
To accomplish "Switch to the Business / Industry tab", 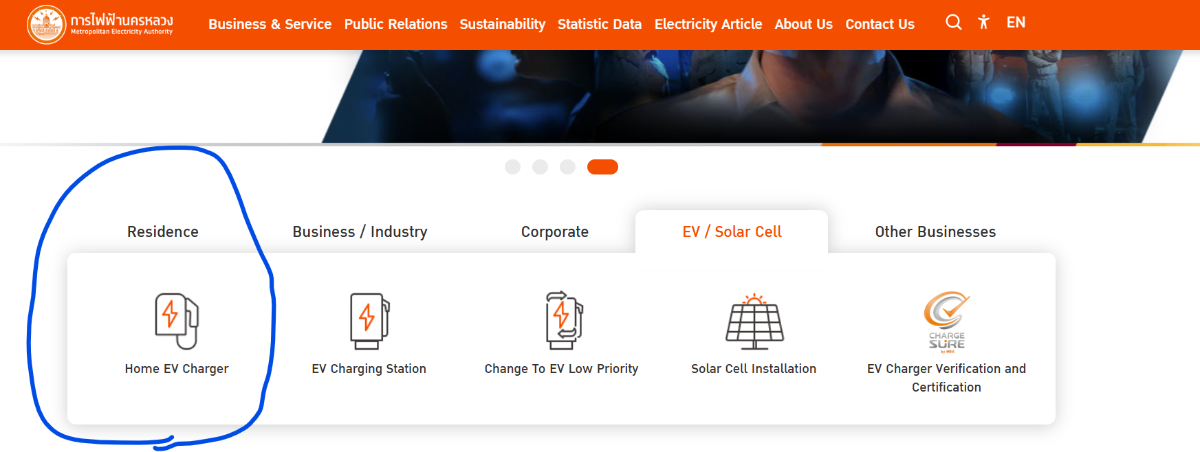I will [x=360, y=232].
